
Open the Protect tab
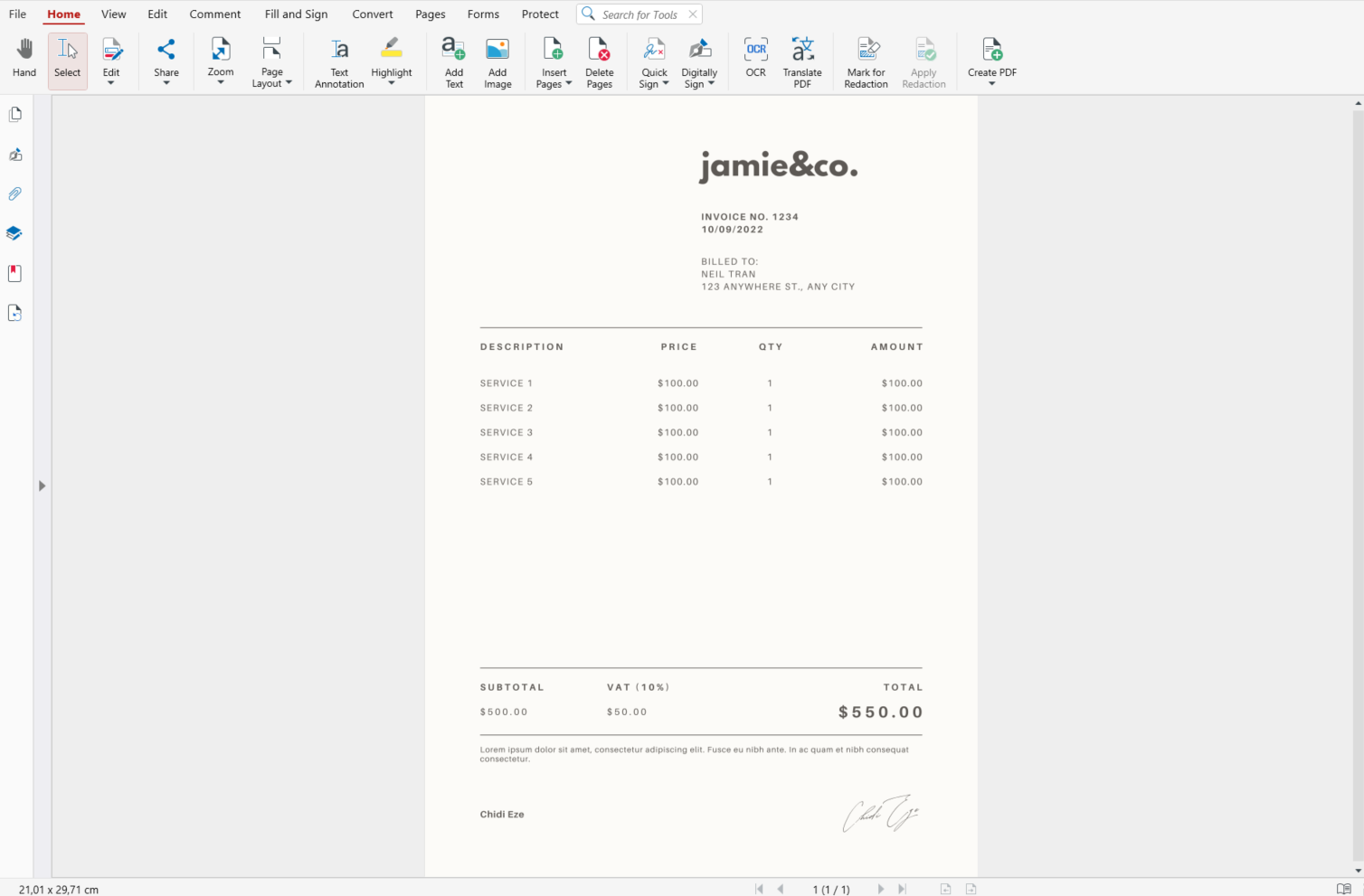(540, 14)
